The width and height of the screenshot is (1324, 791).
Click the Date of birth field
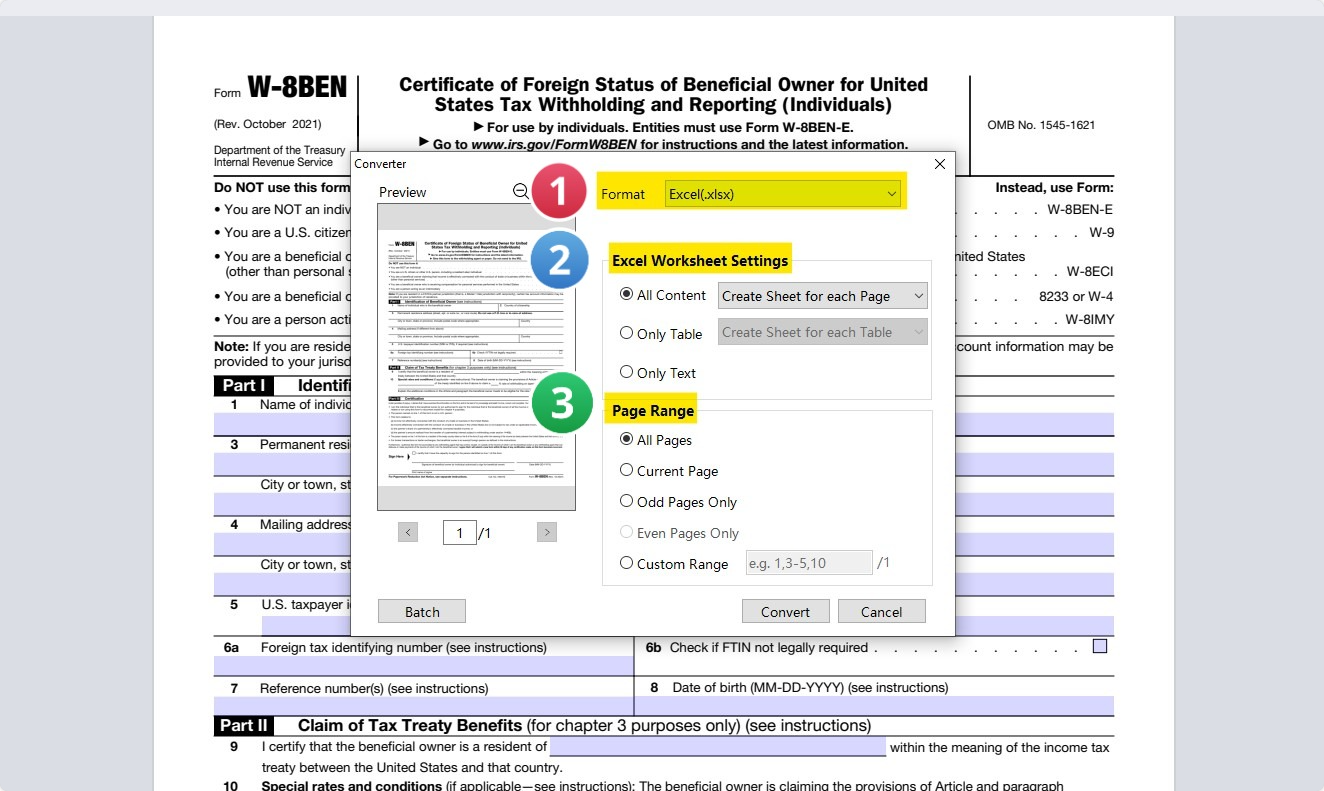[x=874, y=706]
